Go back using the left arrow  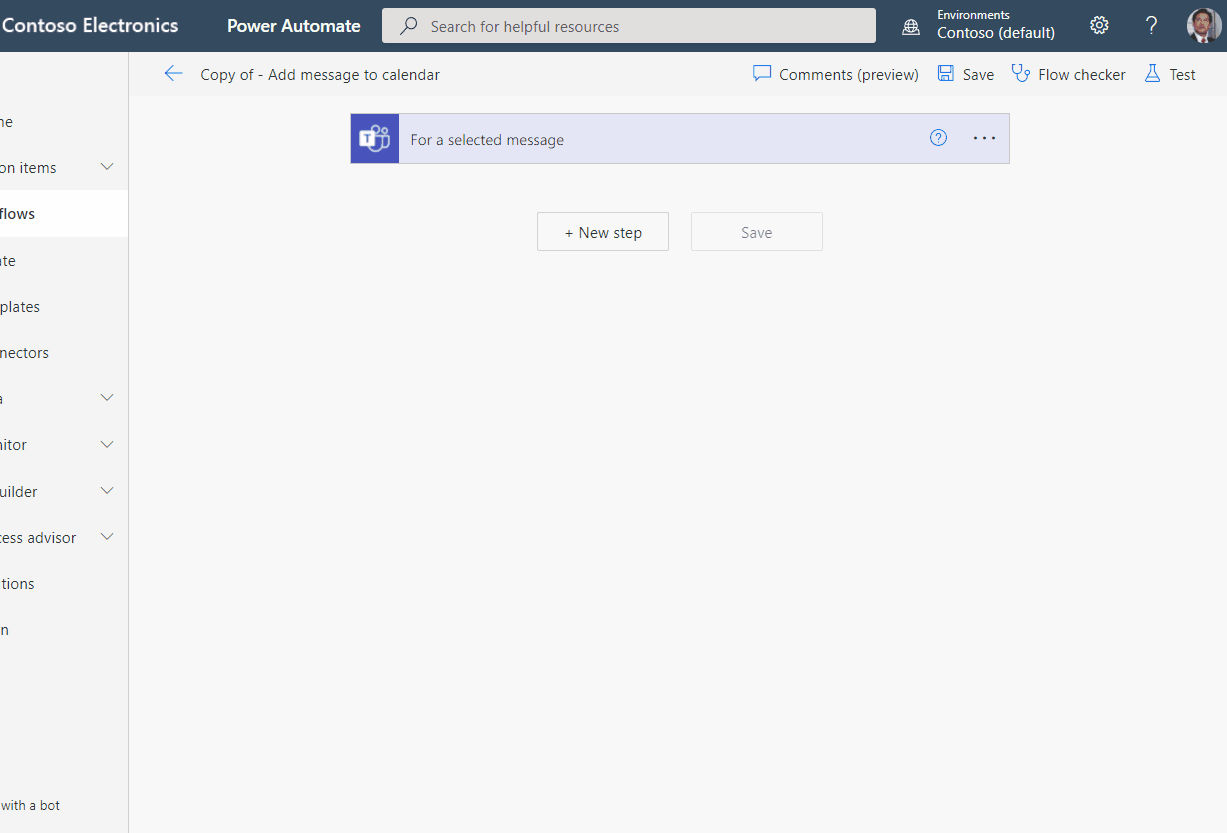174,74
